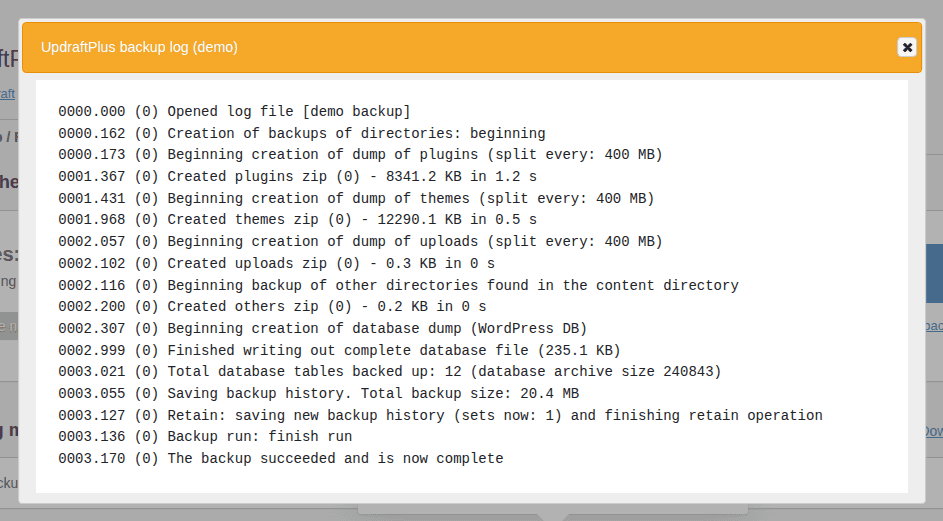Select the 'Creation of backups of directories: beginning' line

(302, 133)
